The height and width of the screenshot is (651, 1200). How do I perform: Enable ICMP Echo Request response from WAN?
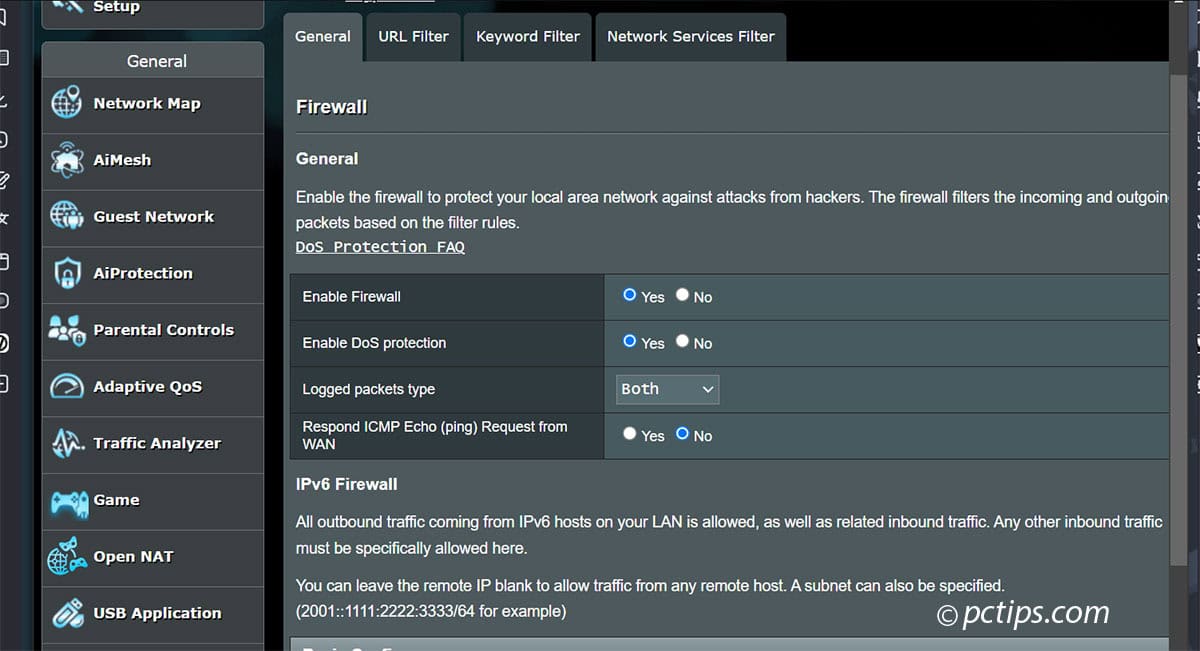[x=631, y=434]
